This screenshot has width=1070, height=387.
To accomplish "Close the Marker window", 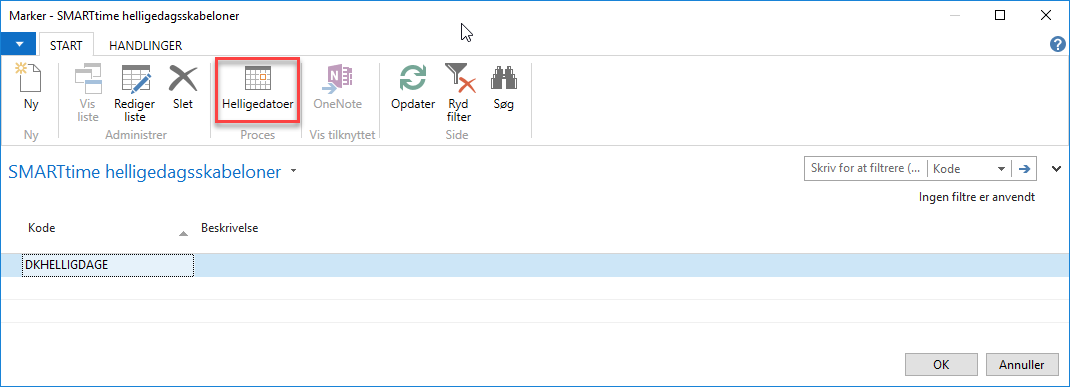I will point(1045,14).
